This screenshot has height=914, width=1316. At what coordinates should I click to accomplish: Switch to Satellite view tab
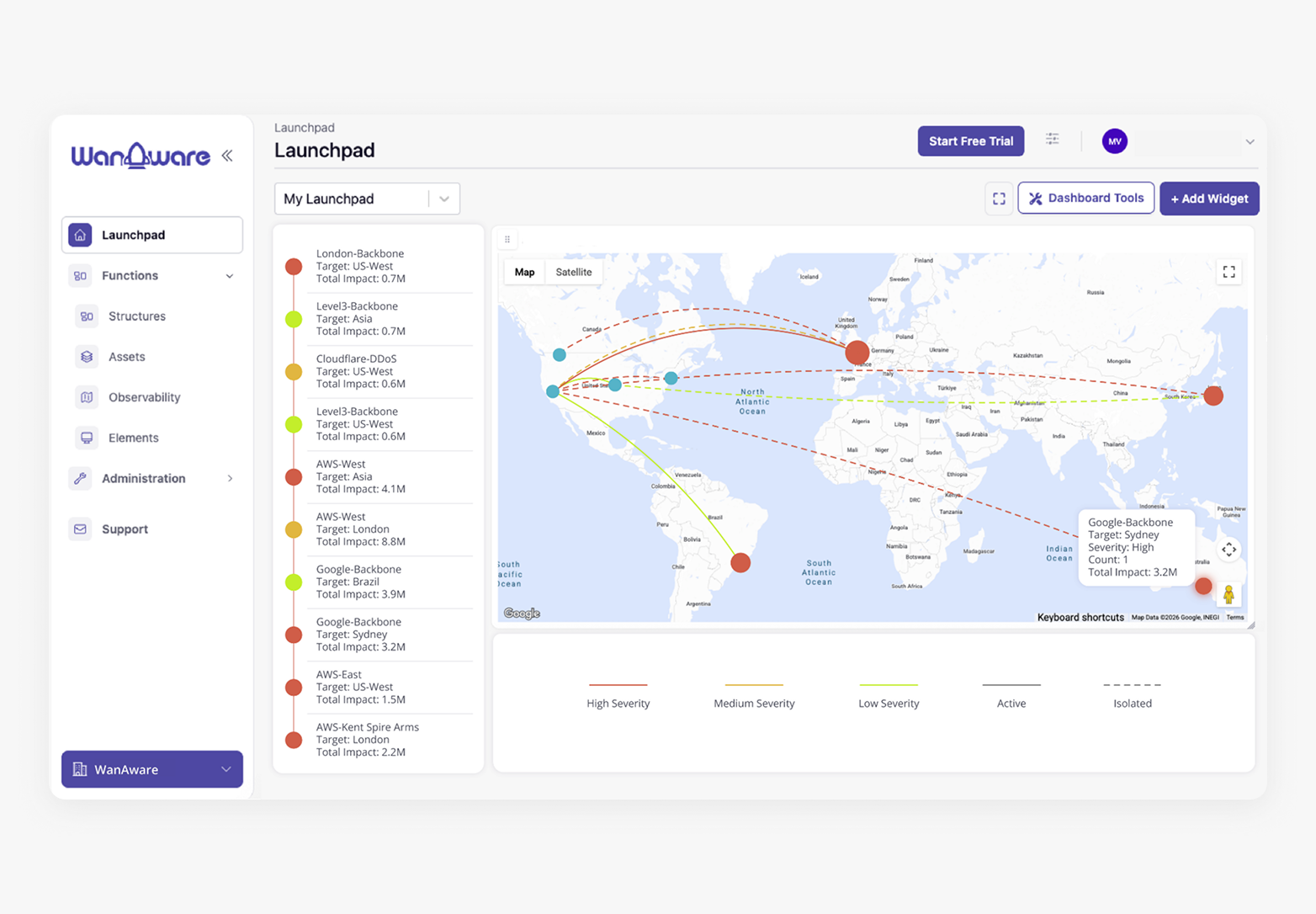pyautogui.click(x=574, y=272)
